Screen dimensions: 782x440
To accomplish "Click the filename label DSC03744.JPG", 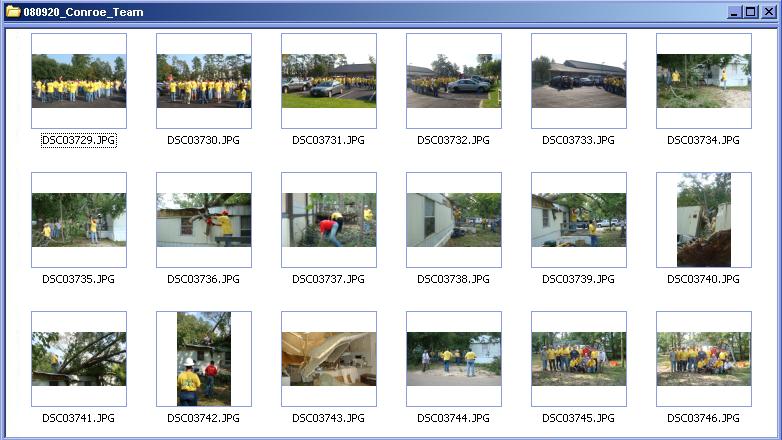I will point(453,418).
